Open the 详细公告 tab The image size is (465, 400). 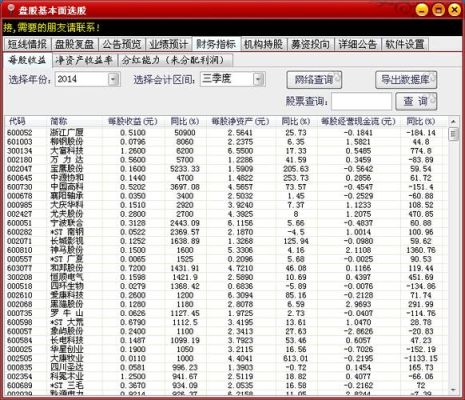click(357, 44)
